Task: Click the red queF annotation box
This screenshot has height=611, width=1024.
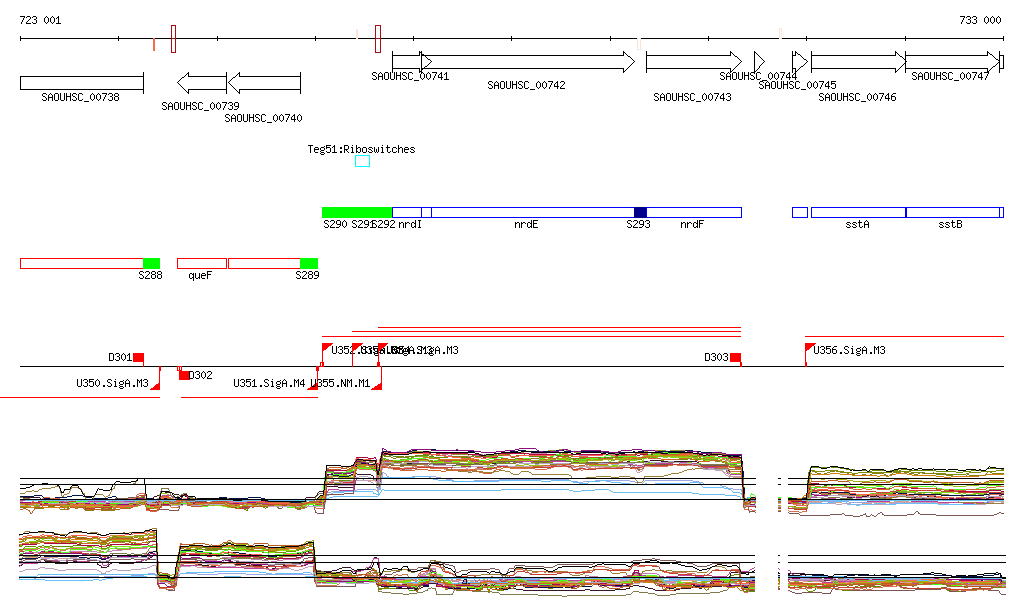Action: pyautogui.click(x=201, y=263)
